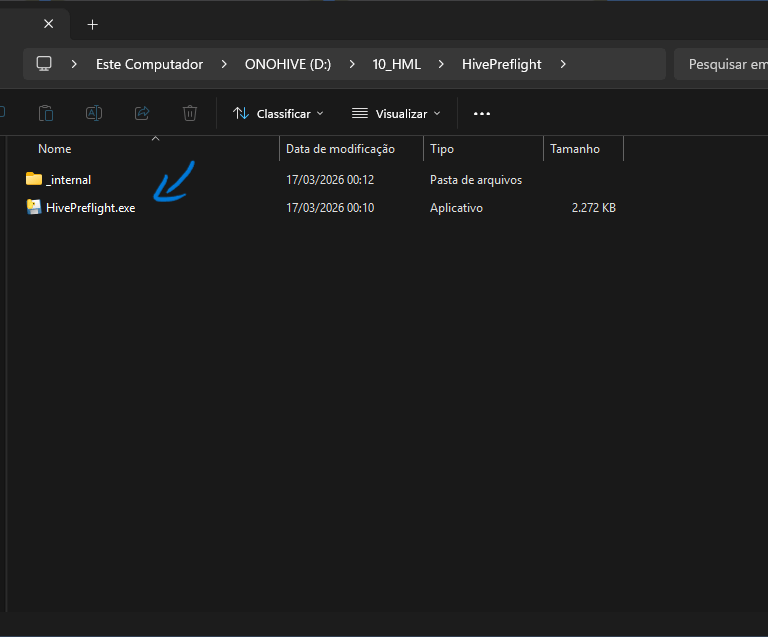The width and height of the screenshot is (768, 637).
Task: Sort by the Tamanho column header
Action: point(575,149)
